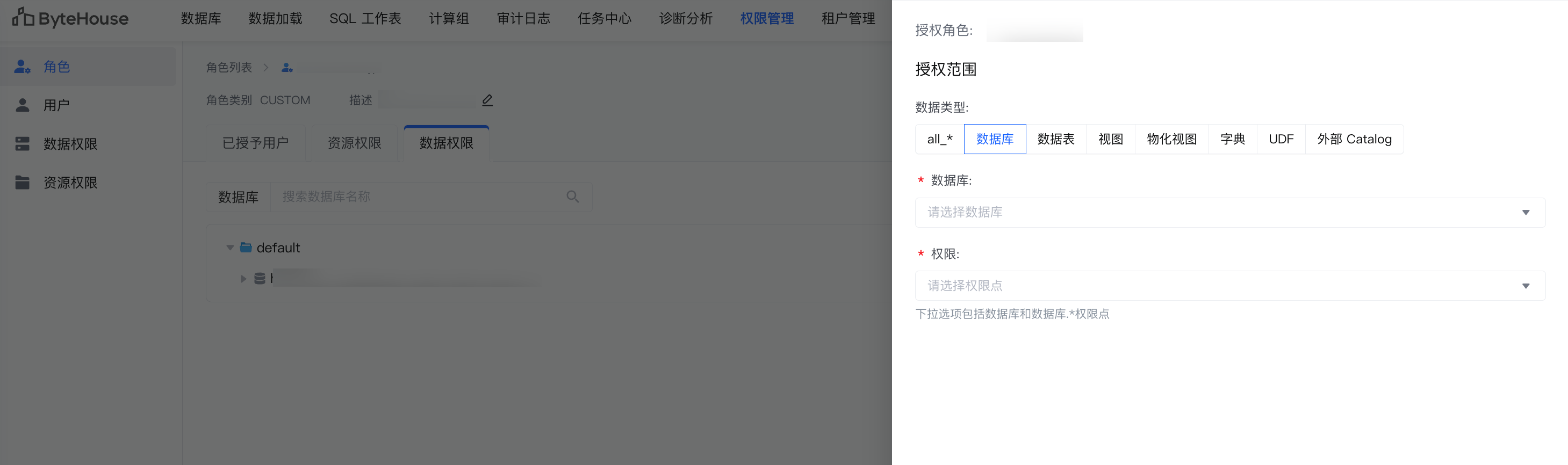This screenshot has width=1568, height=465.
Task: Open the 数据库 top menu
Action: point(201,19)
